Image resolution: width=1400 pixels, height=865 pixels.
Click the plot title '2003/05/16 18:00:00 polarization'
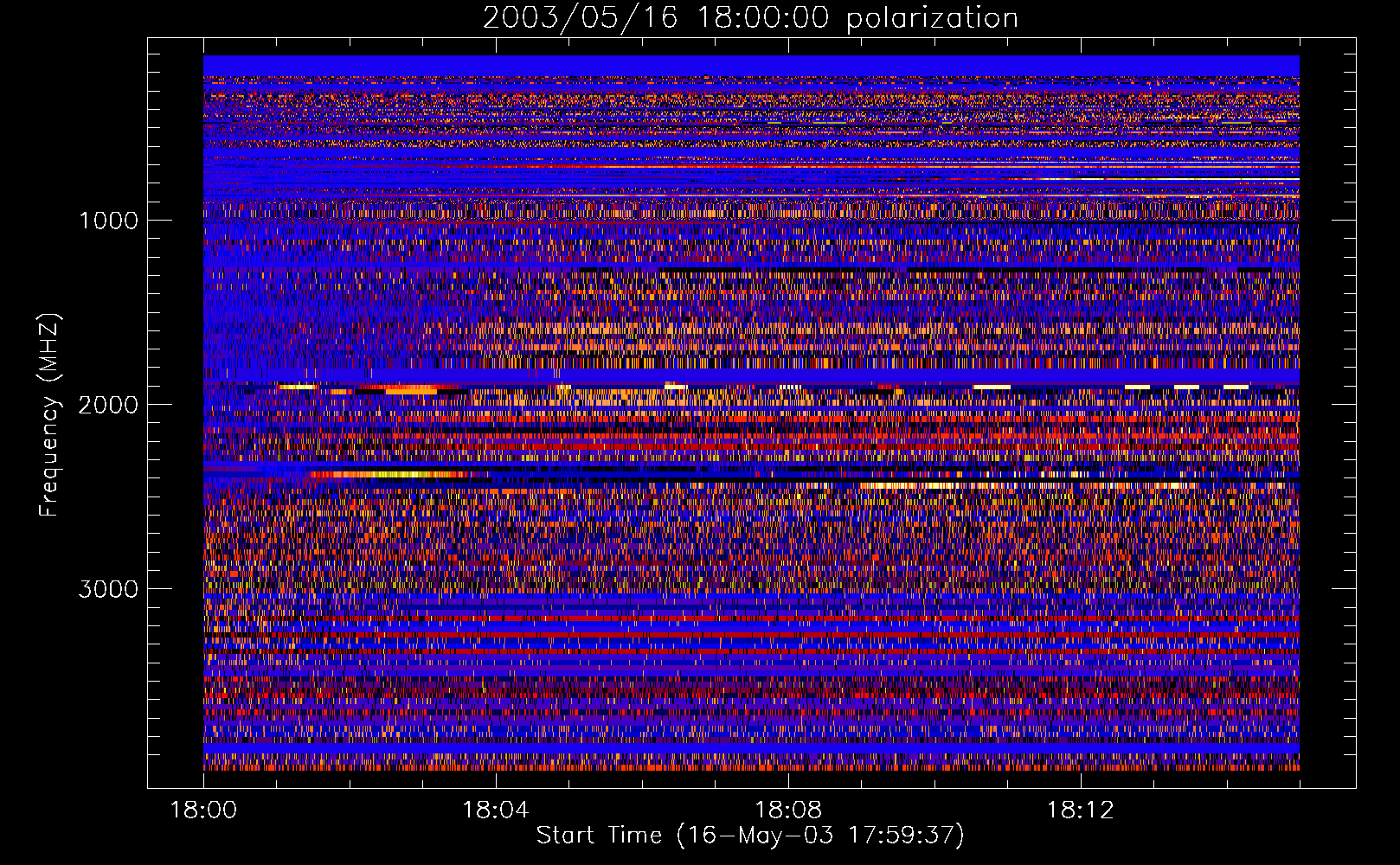click(750, 18)
